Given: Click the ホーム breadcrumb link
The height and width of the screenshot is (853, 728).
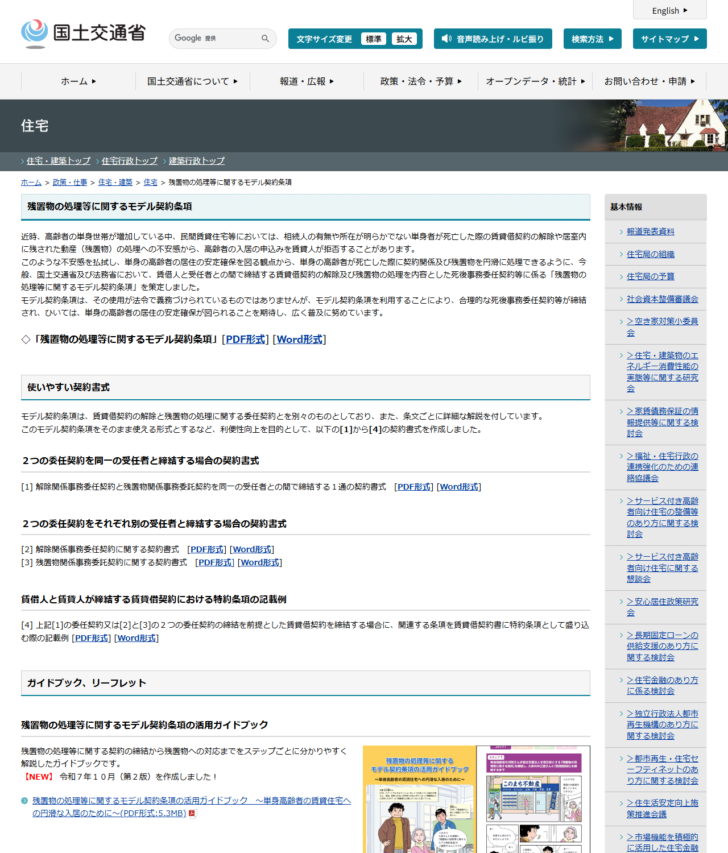Looking at the screenshot, I should 31,183.
